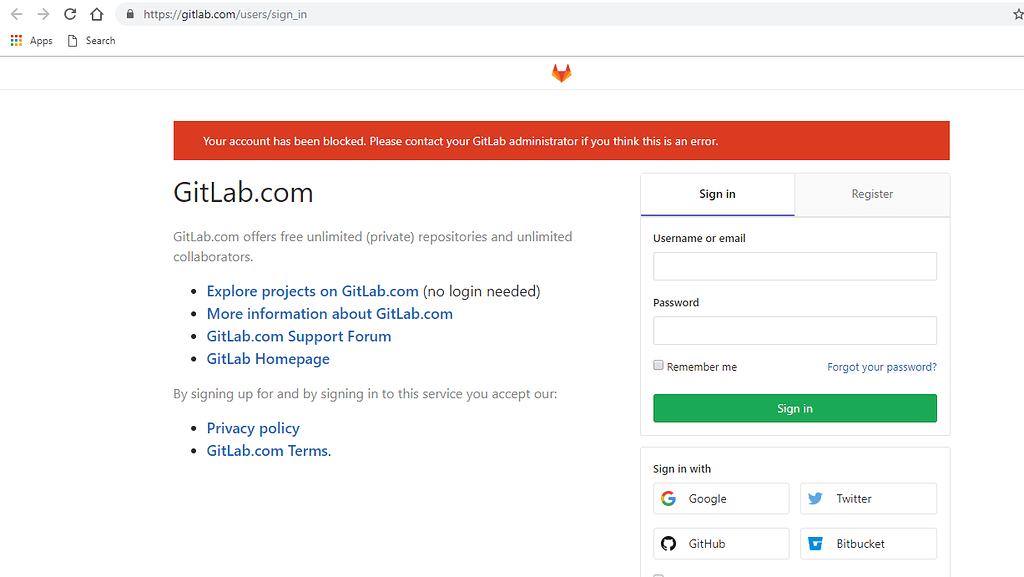Sign in with Google button

721,498
